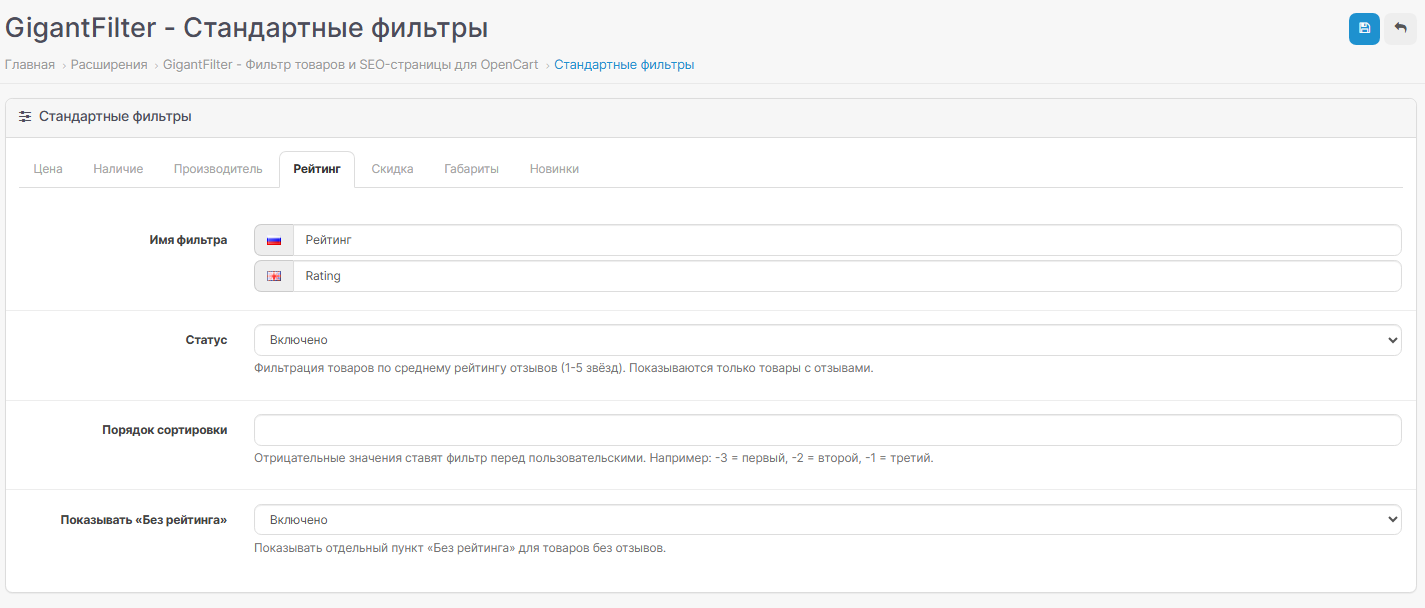Open Расширения breadcrumb link
1425x608 pixels.
coord(109,65)
